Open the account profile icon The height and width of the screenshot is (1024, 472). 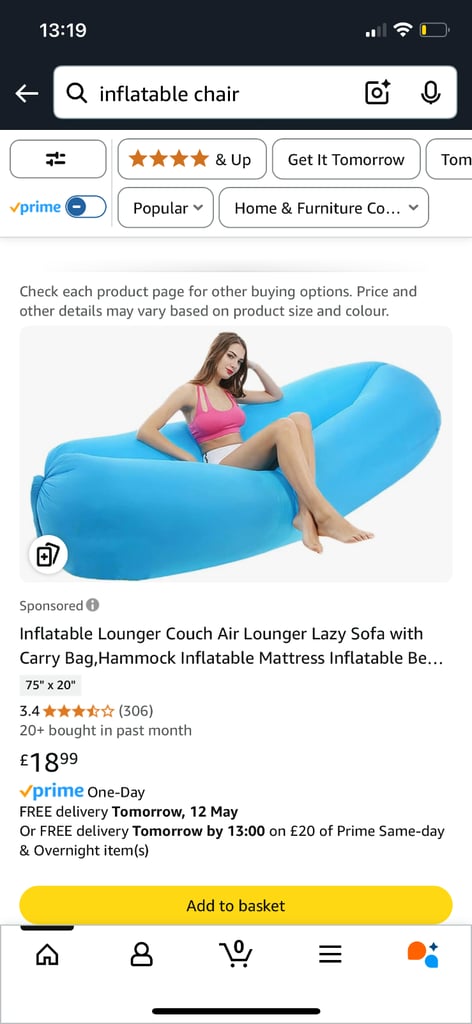pos(141,955)
